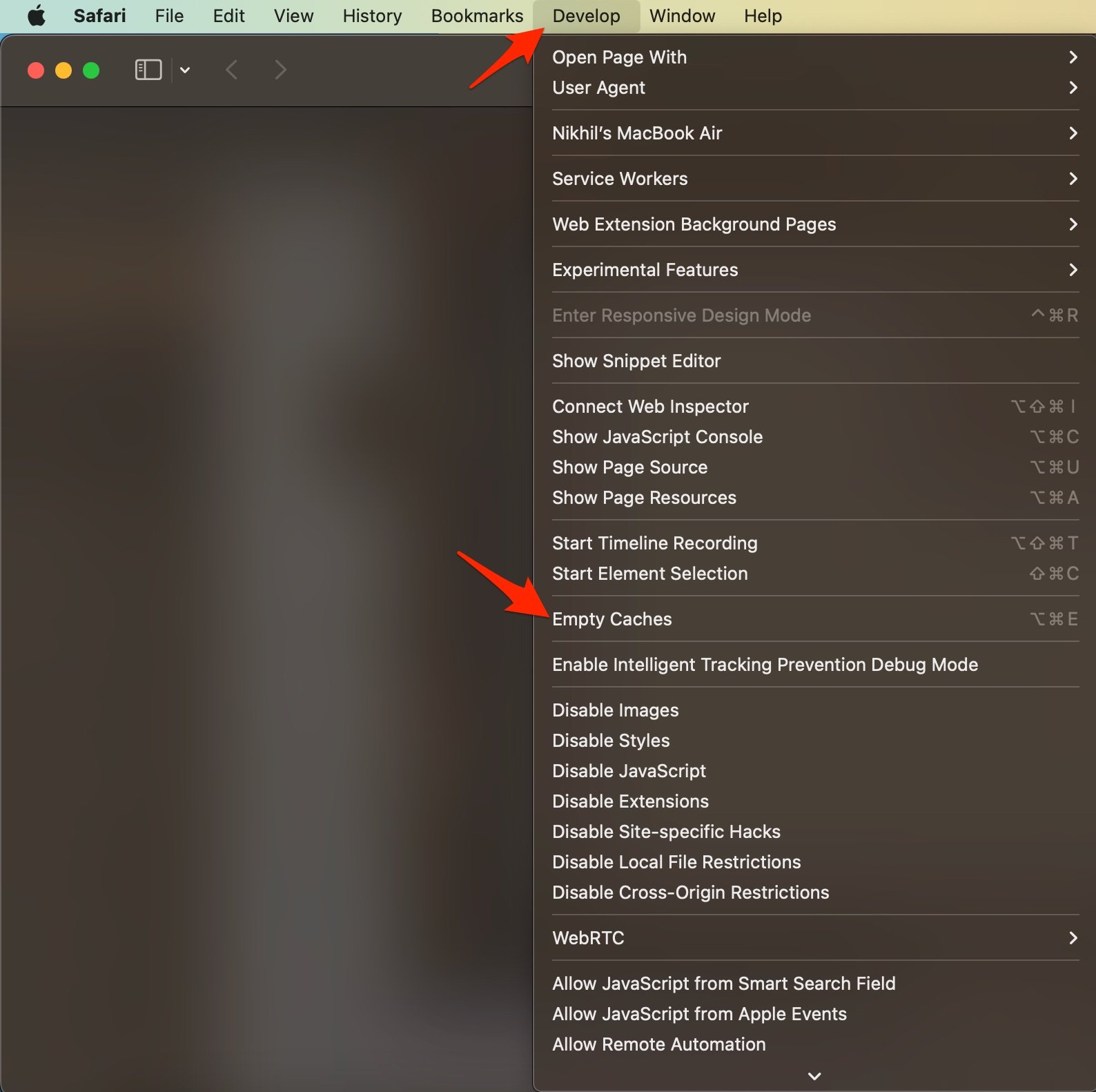Open the Bookmarks menu
The width and height of the screenshot is (1096, 1092).
point(477,16)
